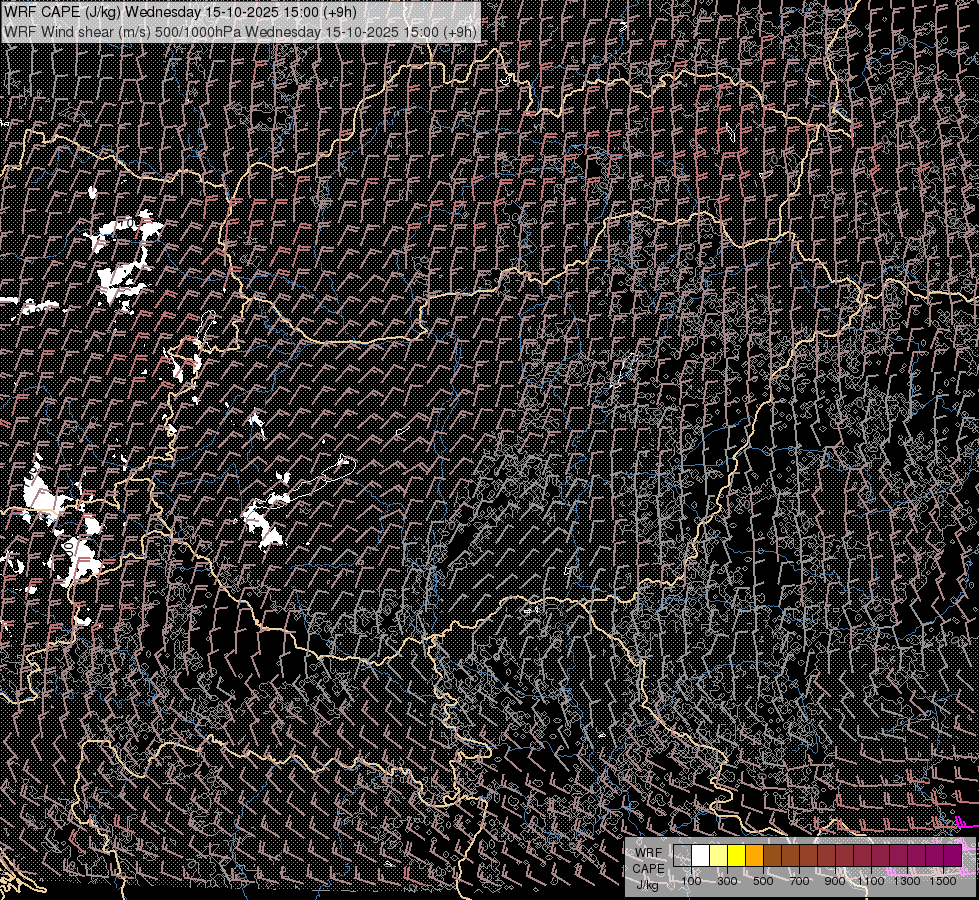The height and width of the screenshot is (900, 979).
Task: Pick the bright yellow legend swatch
Action: tap(737, 856)
